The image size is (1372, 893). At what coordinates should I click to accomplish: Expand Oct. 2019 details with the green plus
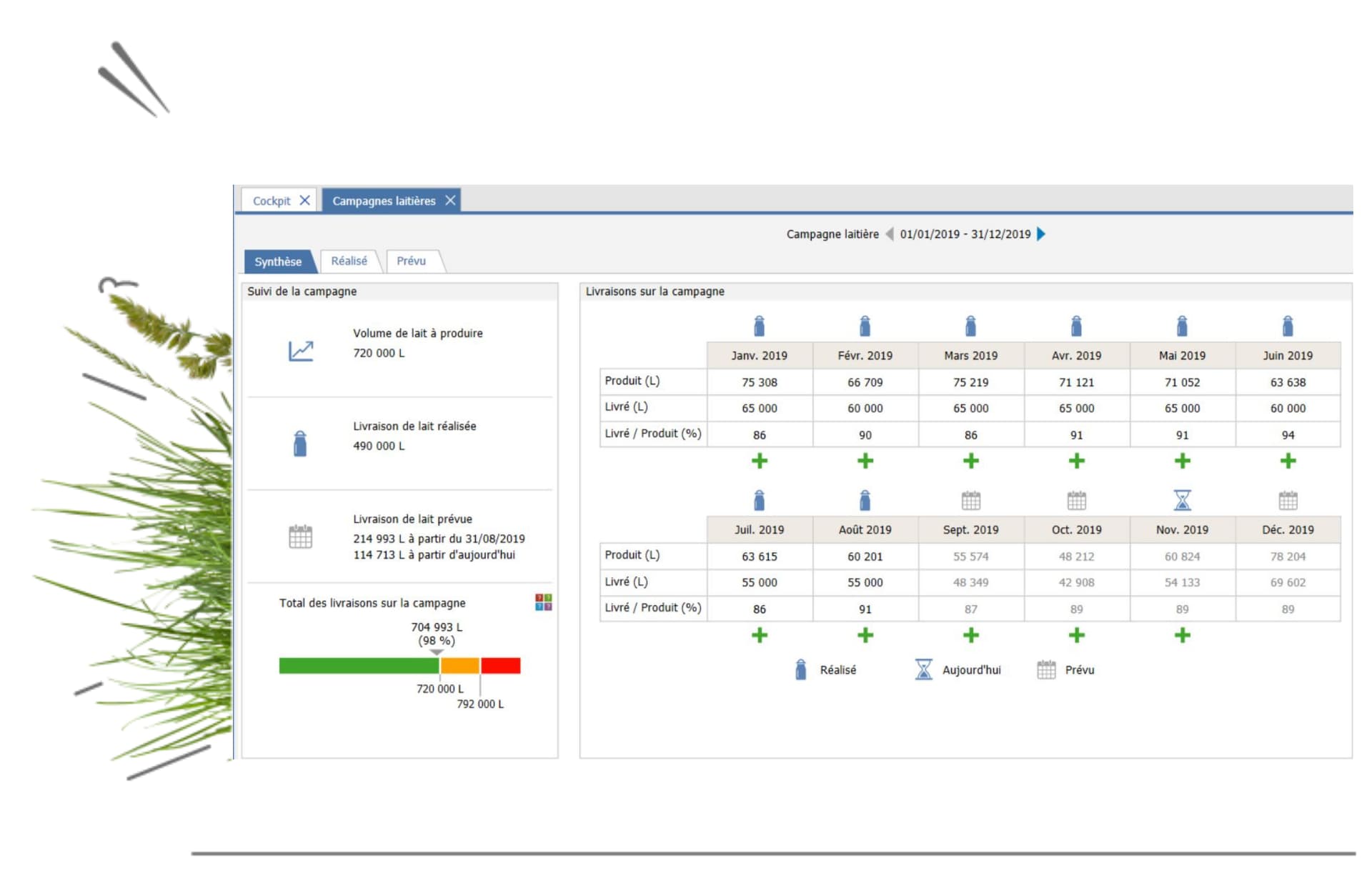[x=1076, y=635]
